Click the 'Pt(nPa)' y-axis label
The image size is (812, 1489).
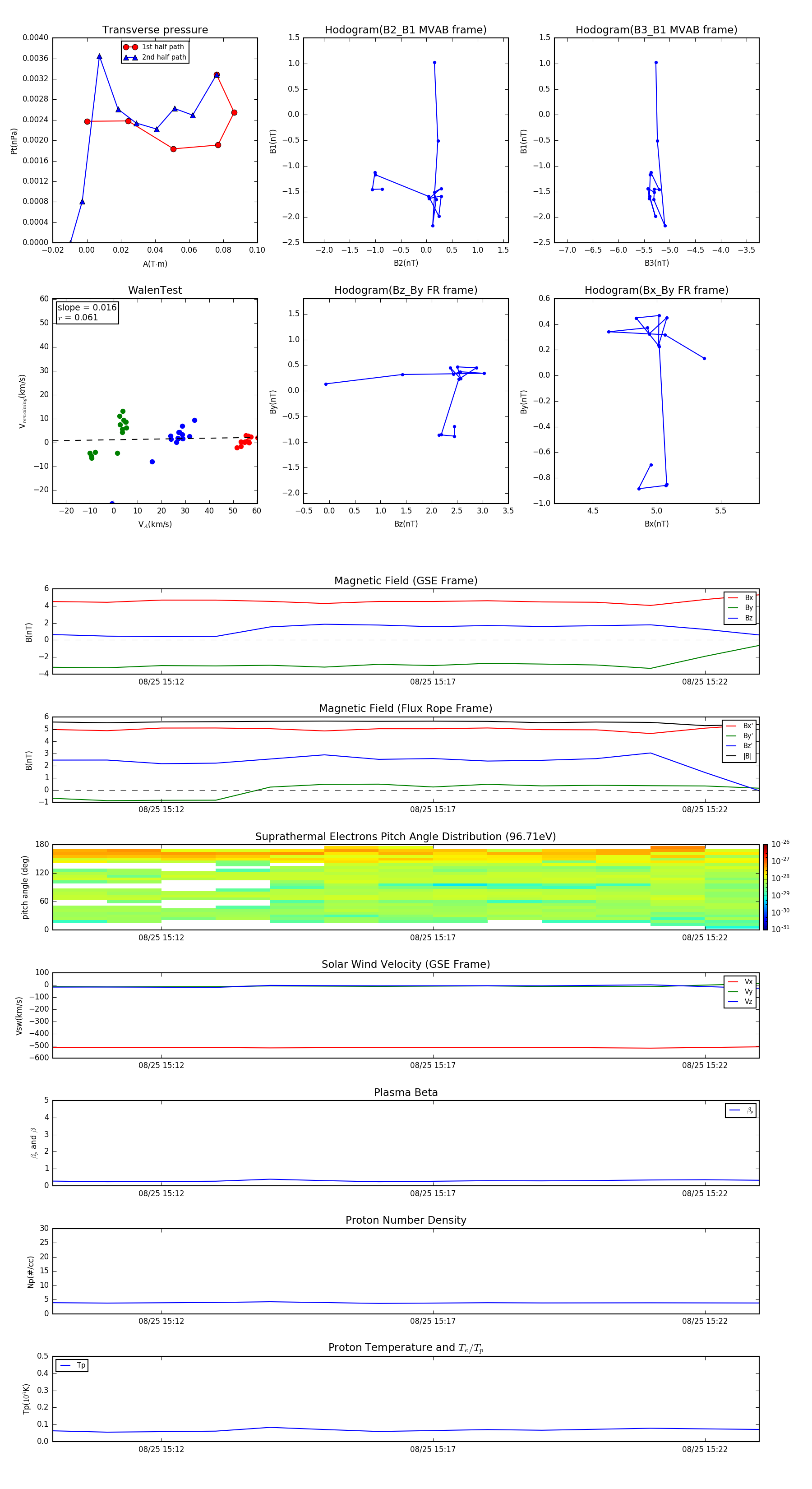click(x=14, y=140)
